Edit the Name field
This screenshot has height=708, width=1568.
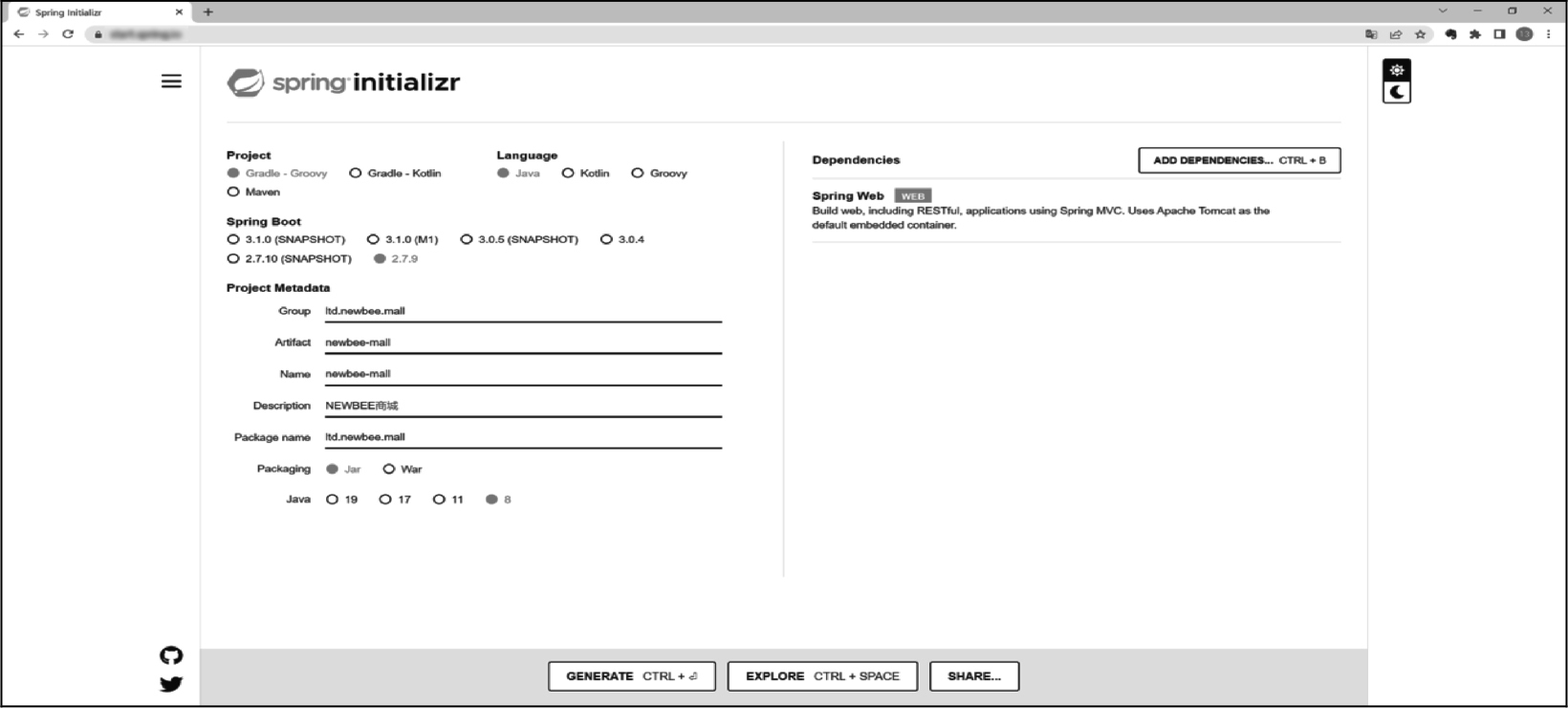[x=523, y=374]
